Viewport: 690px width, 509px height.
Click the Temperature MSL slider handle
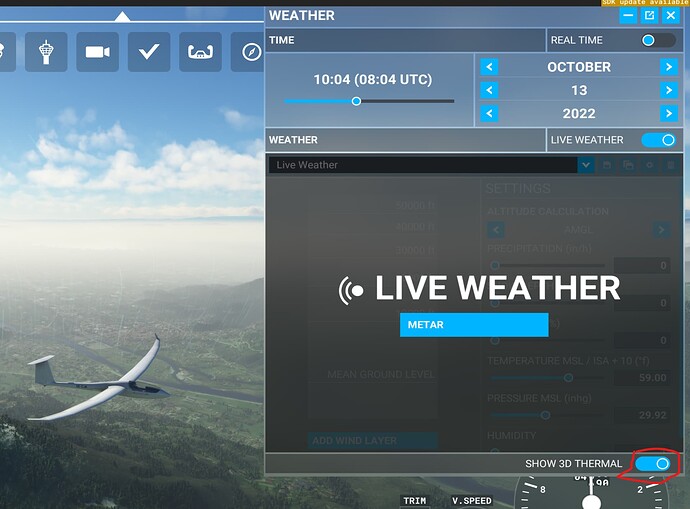569,377
